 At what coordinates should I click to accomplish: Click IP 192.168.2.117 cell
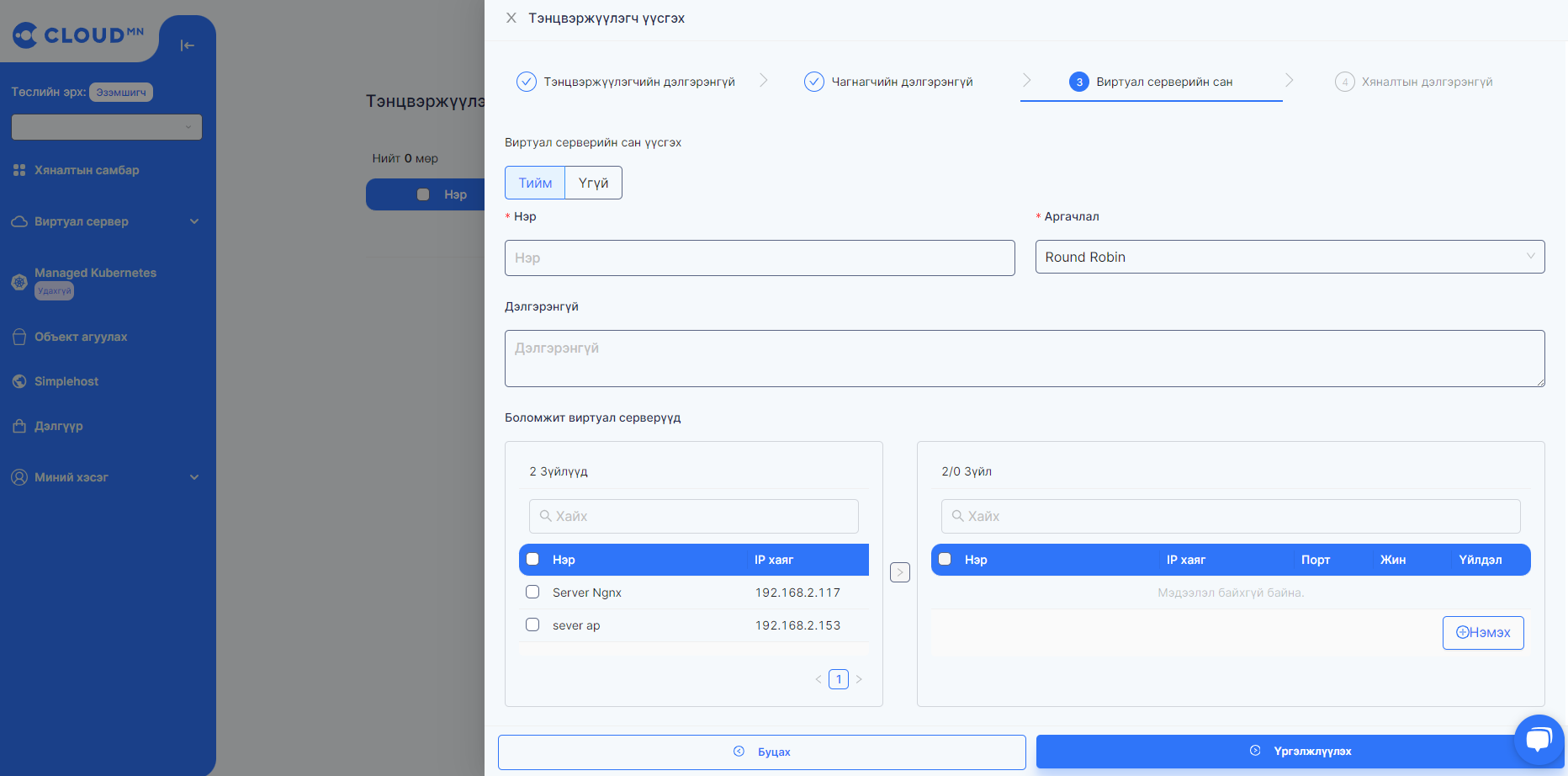tap(797, 593)
